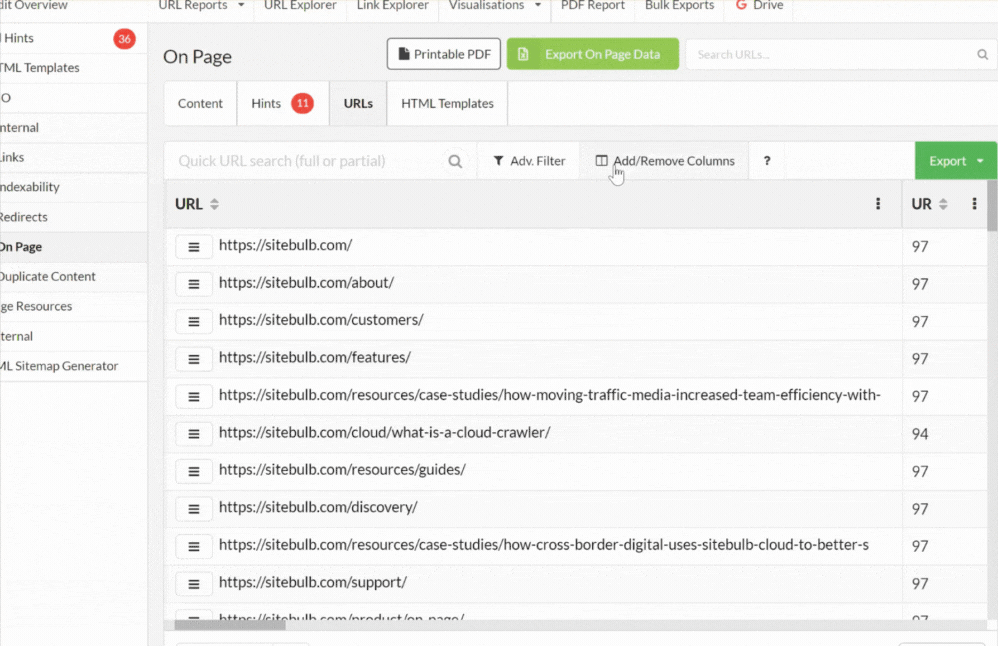This screenshot has width=998, height=646.
Task: Click the top Search URLs magnifier icon
Action: tap(983, 55)
